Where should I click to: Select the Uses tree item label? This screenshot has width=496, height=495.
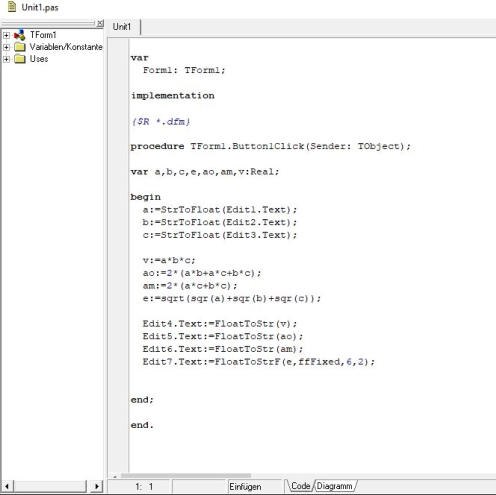tap(39, 59)
